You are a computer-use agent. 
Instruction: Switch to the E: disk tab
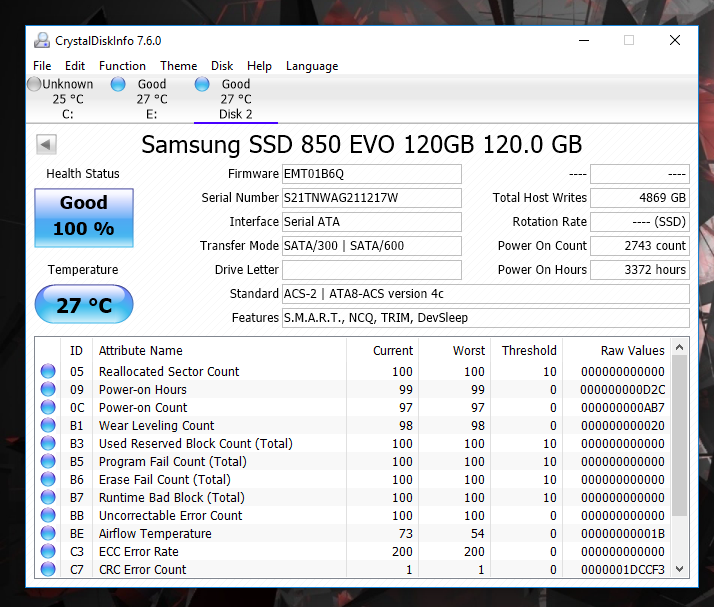[x=152, y=99]
